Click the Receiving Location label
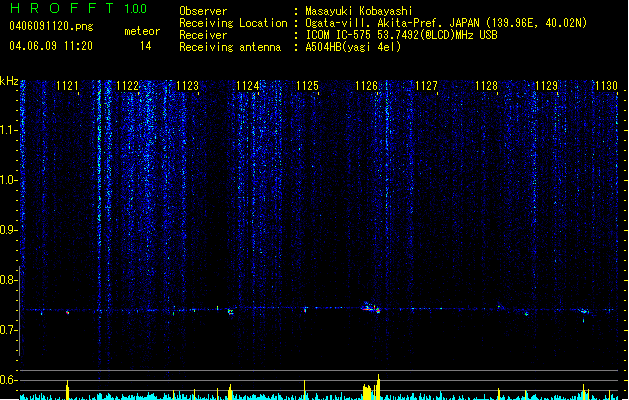This screenshot has width=629, height=400. (233, 23)
